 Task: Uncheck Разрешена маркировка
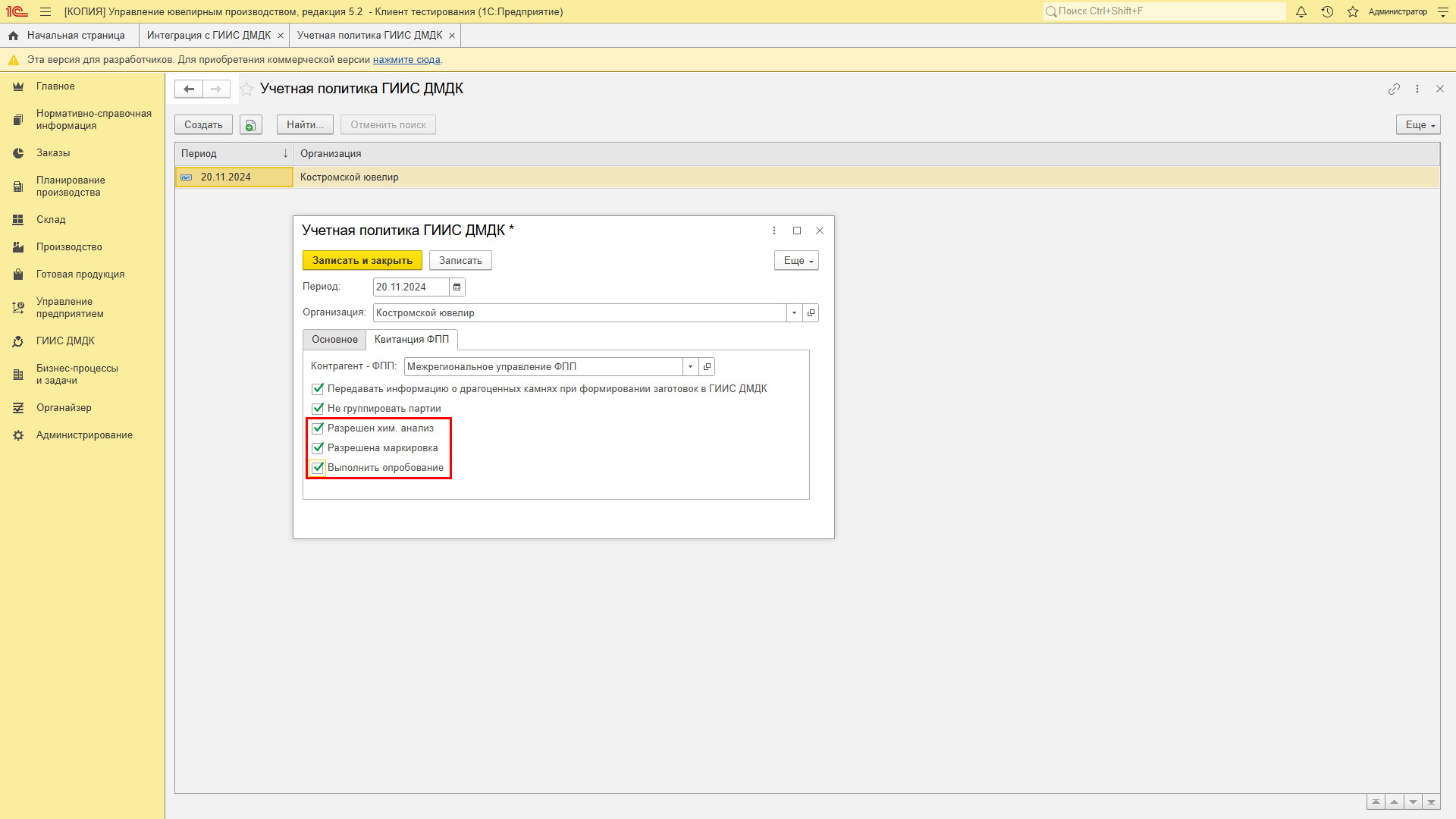click(318, 448)
